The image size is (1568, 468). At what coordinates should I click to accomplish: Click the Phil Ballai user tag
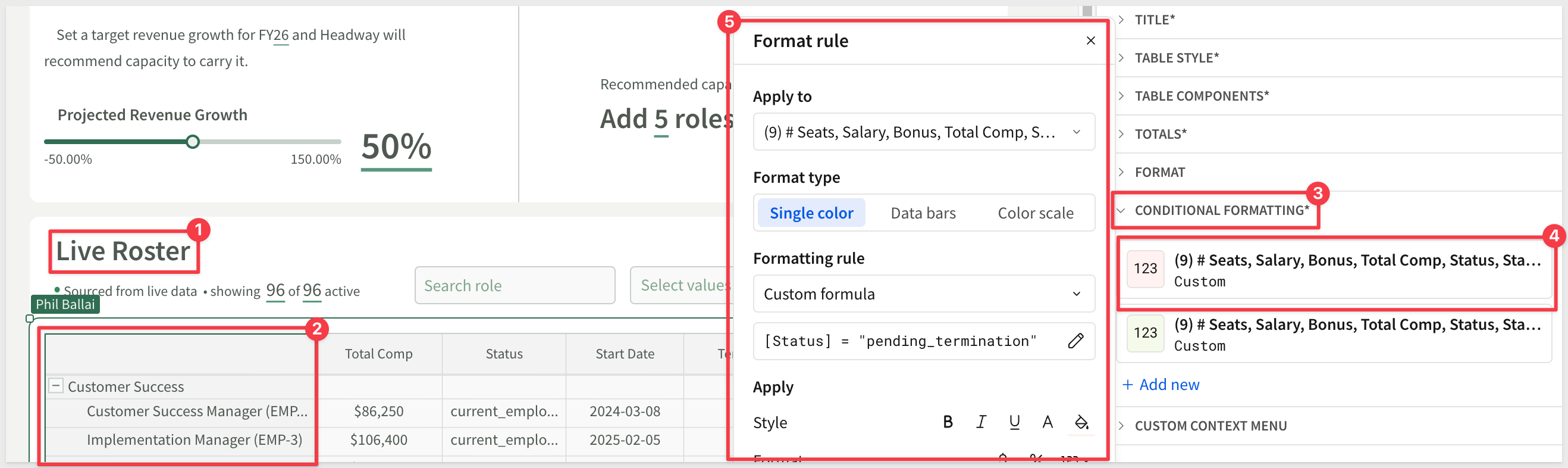tap(65, 304)
